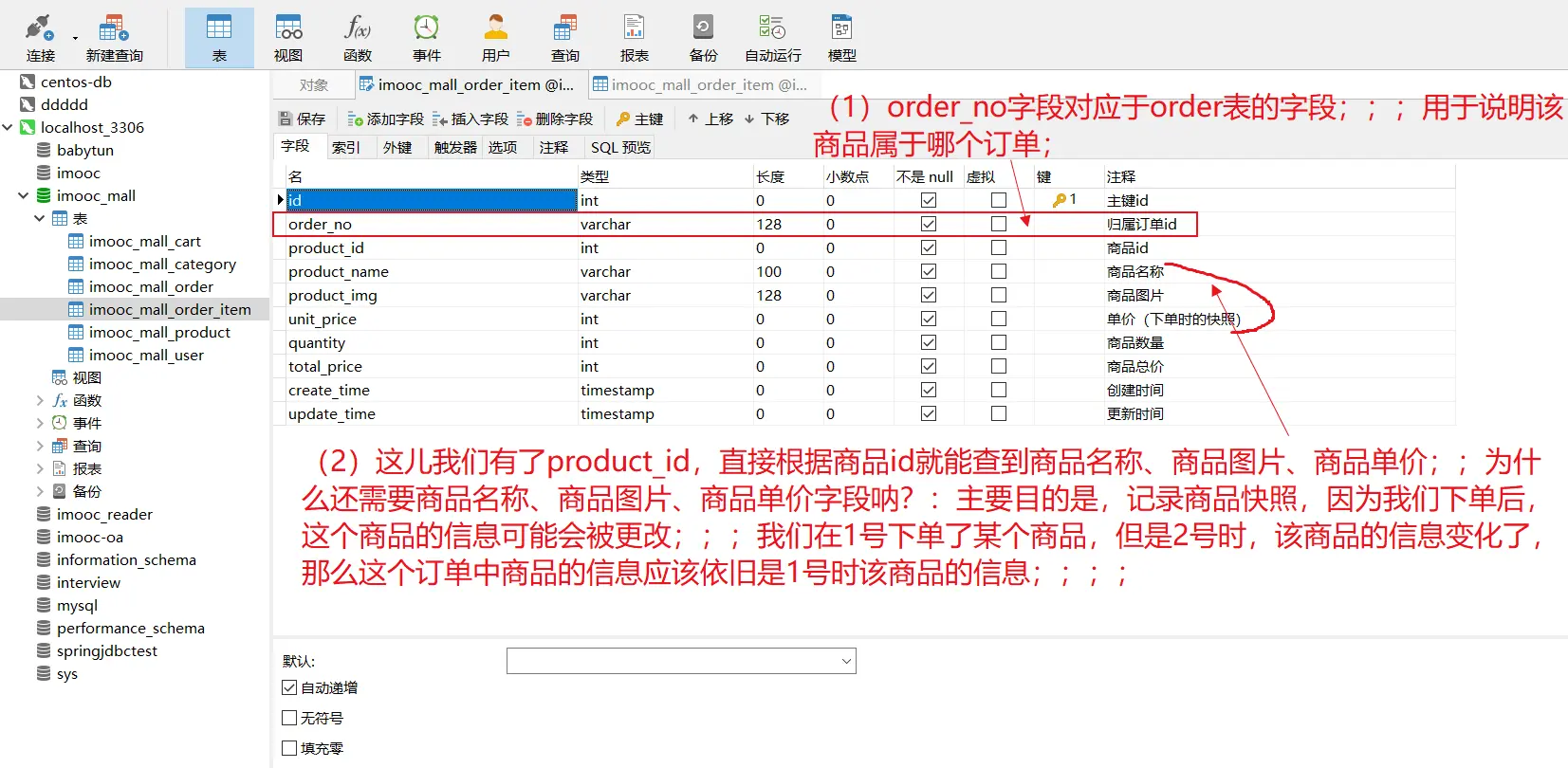Image resolution: width=1568 pixels, height=768 pixels.
Task: Select the 对象 objects tab
Action: pyautogui.click(x=314, y=84)
